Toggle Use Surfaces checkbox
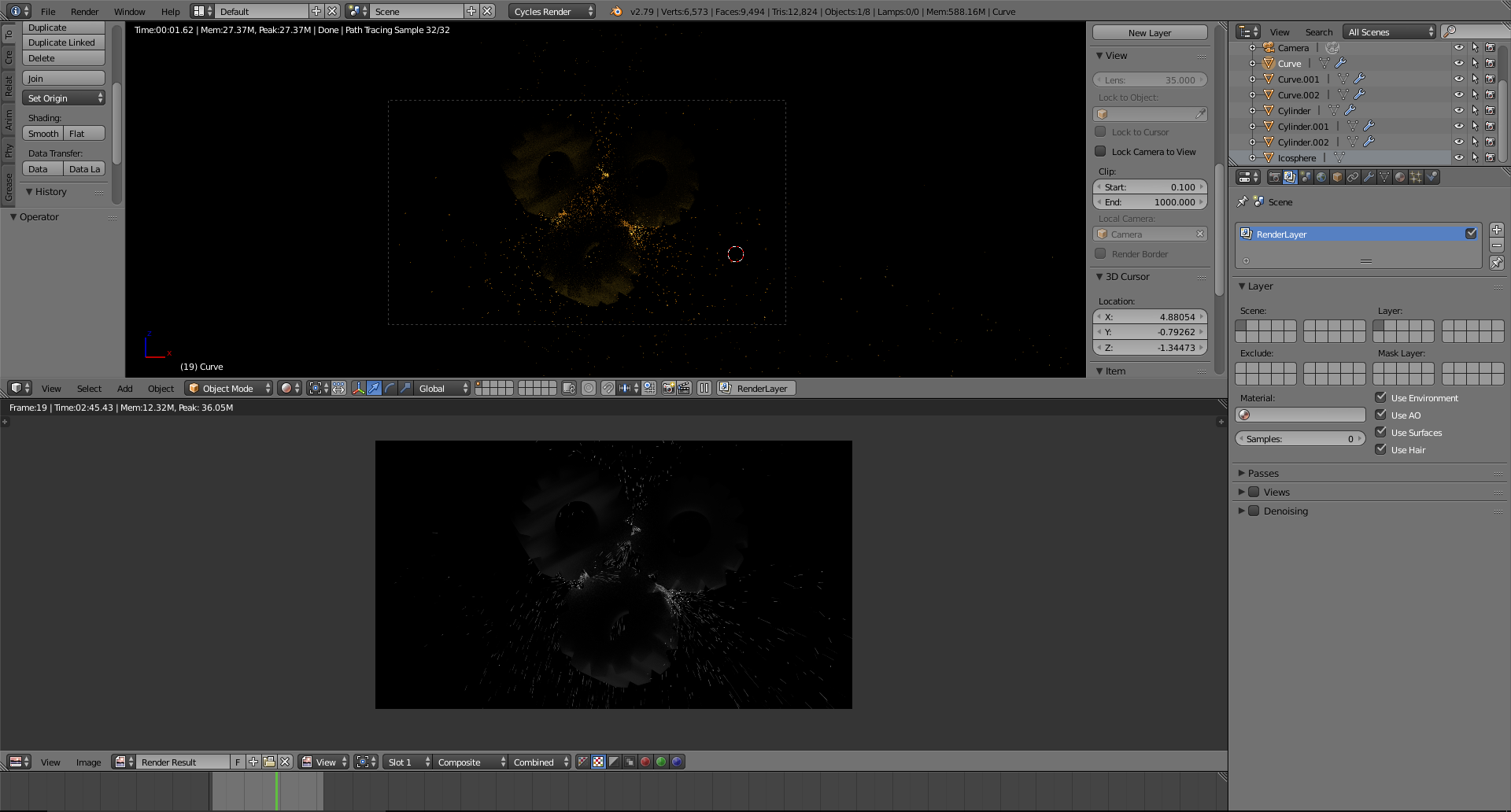Viewport: 1511px width, 812px height. click(1380, 432)
